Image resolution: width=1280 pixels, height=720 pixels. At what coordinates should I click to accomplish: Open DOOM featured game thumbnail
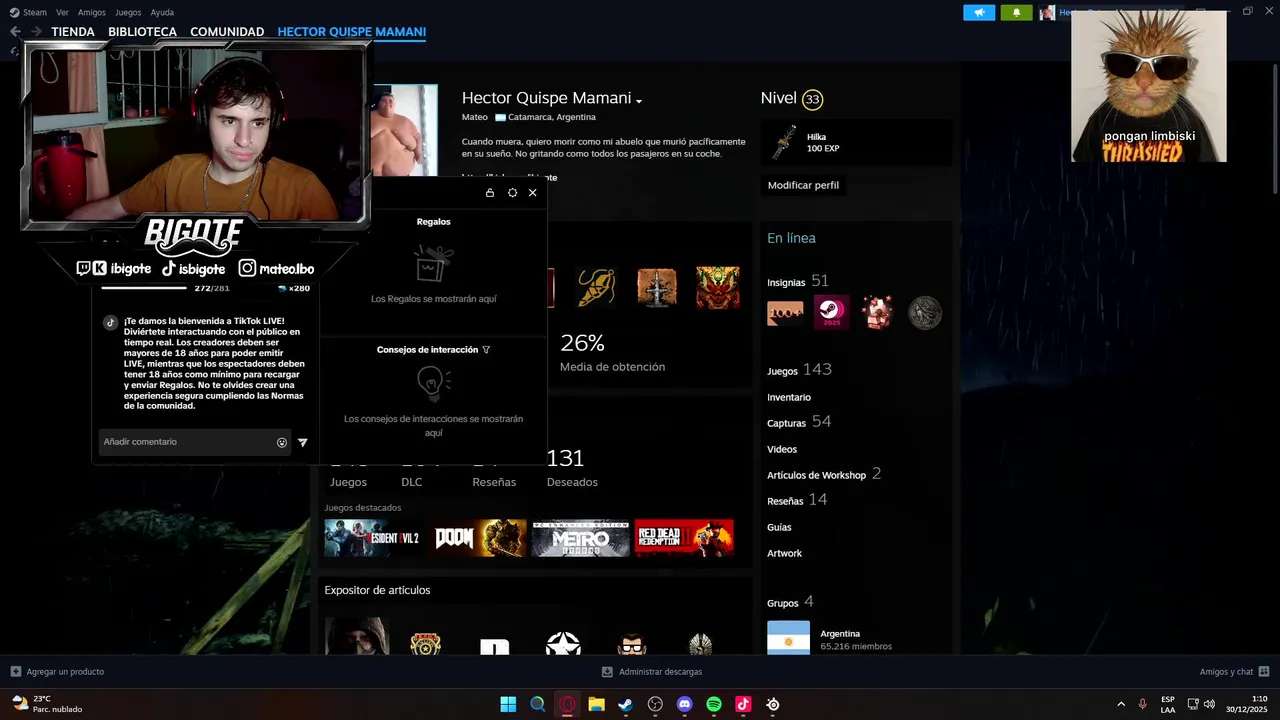click(477, 538)
